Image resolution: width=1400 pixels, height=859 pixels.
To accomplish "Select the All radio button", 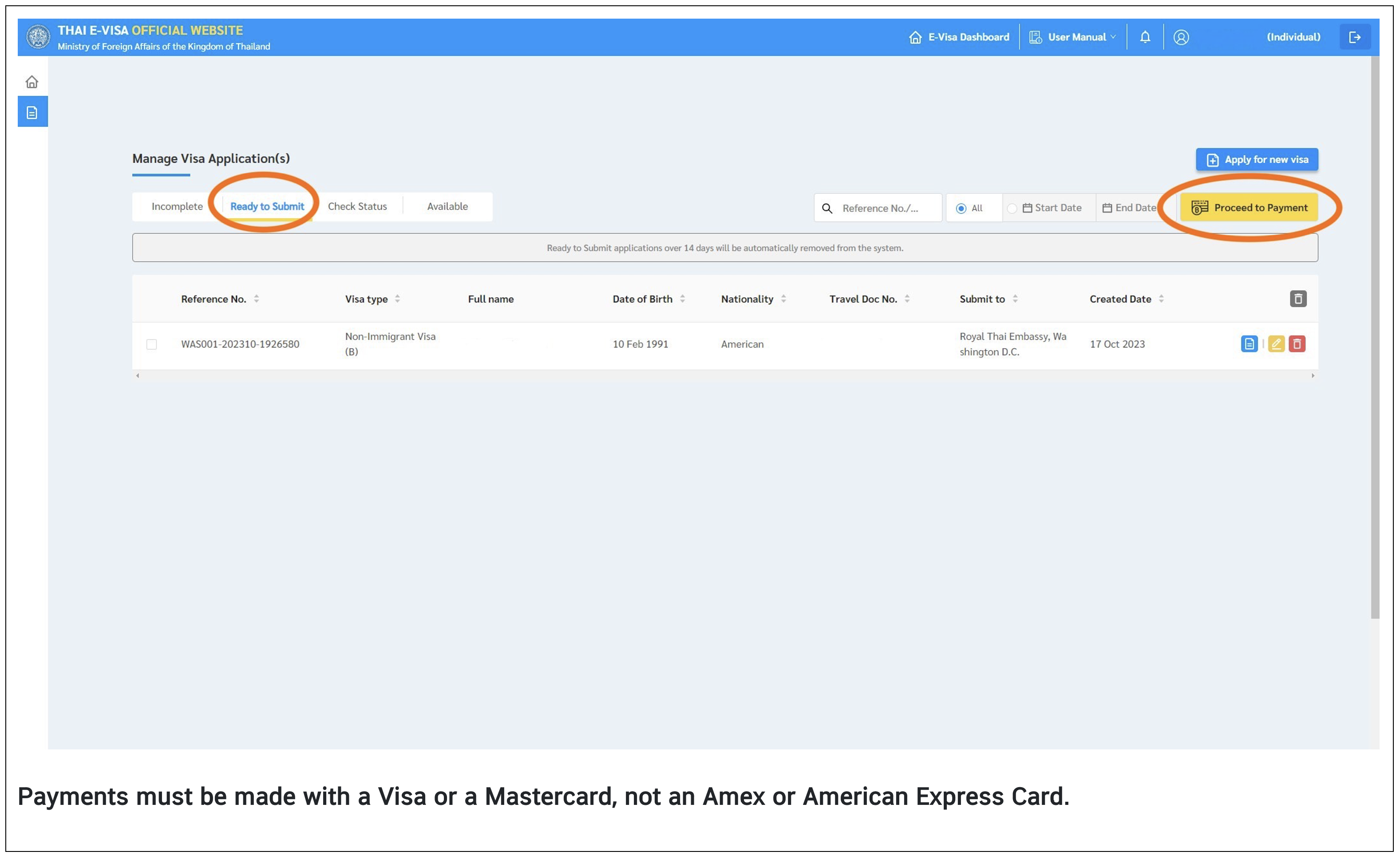I will (961, 208).
